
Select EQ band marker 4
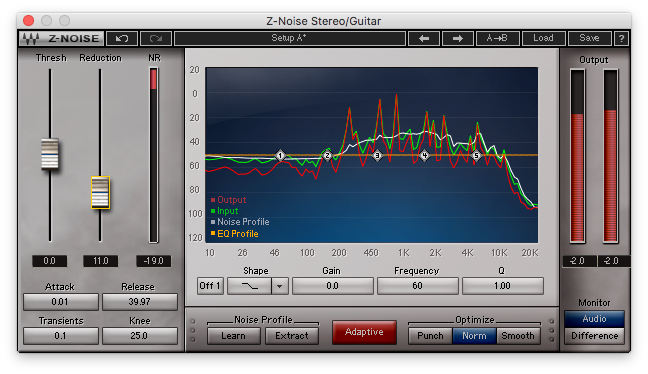424,156
